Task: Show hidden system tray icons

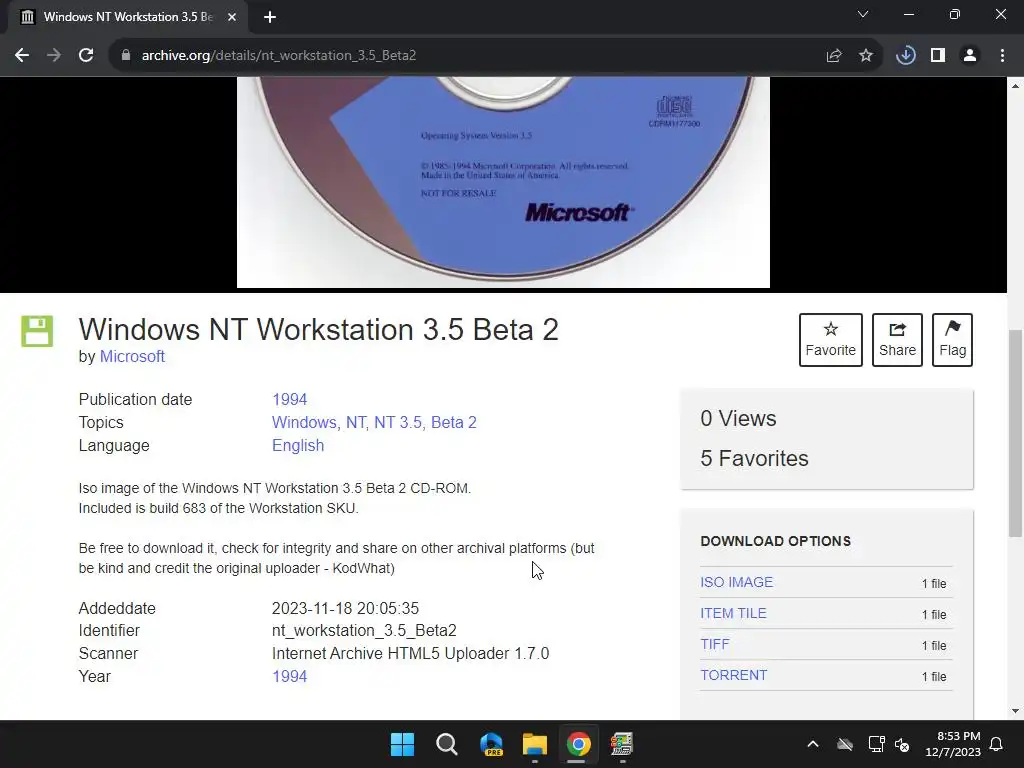Action: click(813, 744)
